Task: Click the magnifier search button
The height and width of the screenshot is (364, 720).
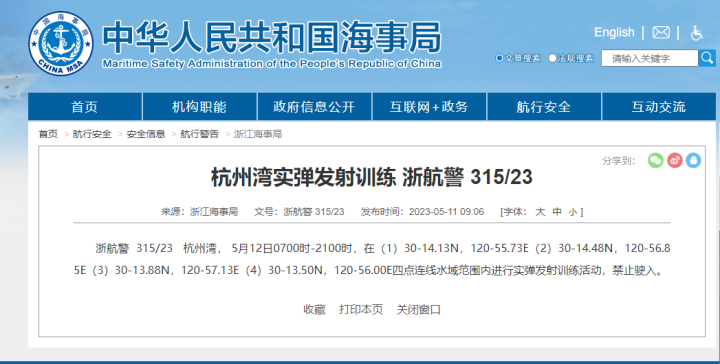Action: pyautogui.click(x=707, y=58)
